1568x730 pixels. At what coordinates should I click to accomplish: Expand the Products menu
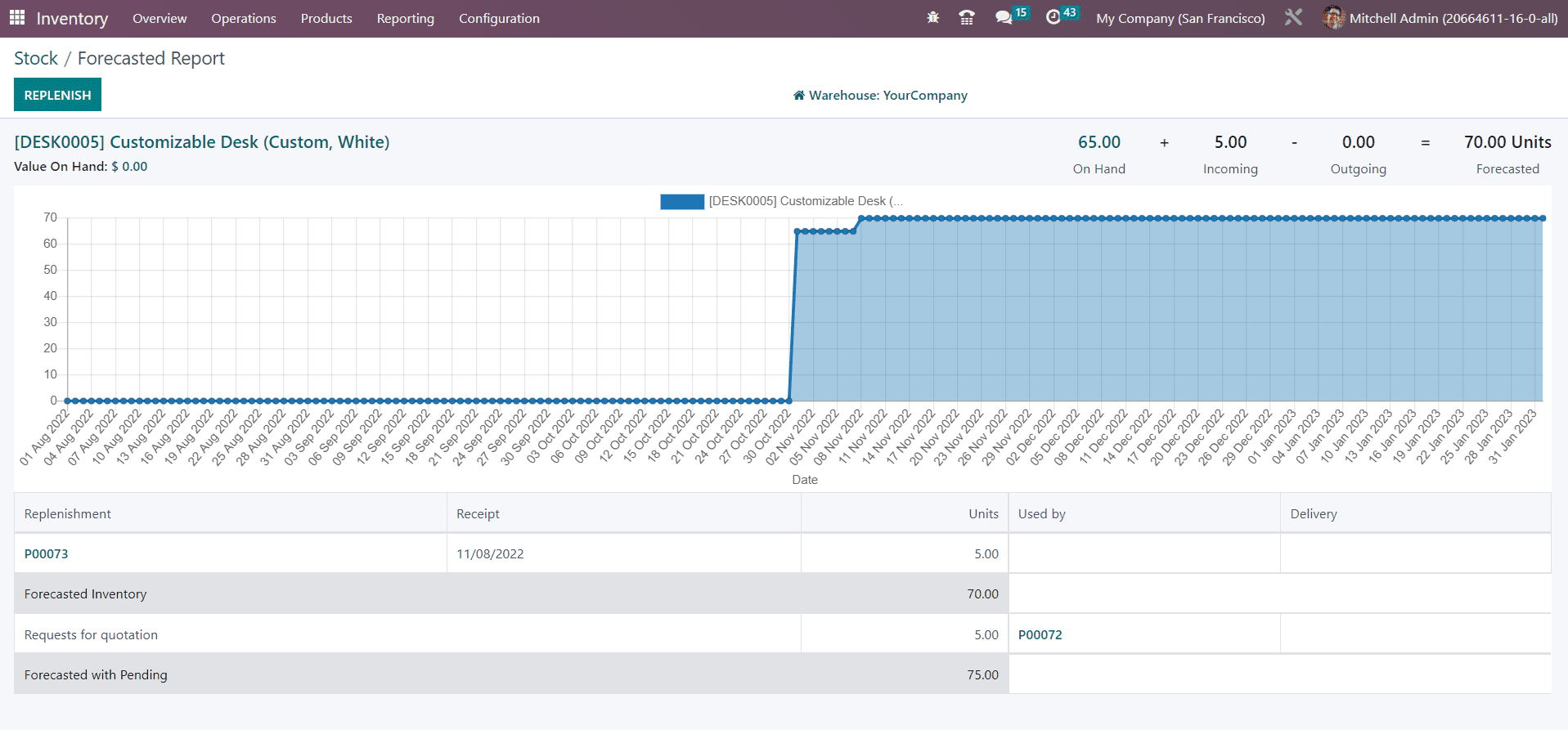[x=326, y=18]
